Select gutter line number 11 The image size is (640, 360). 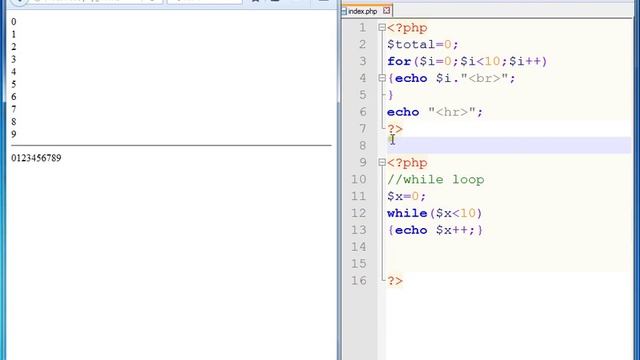359,196
